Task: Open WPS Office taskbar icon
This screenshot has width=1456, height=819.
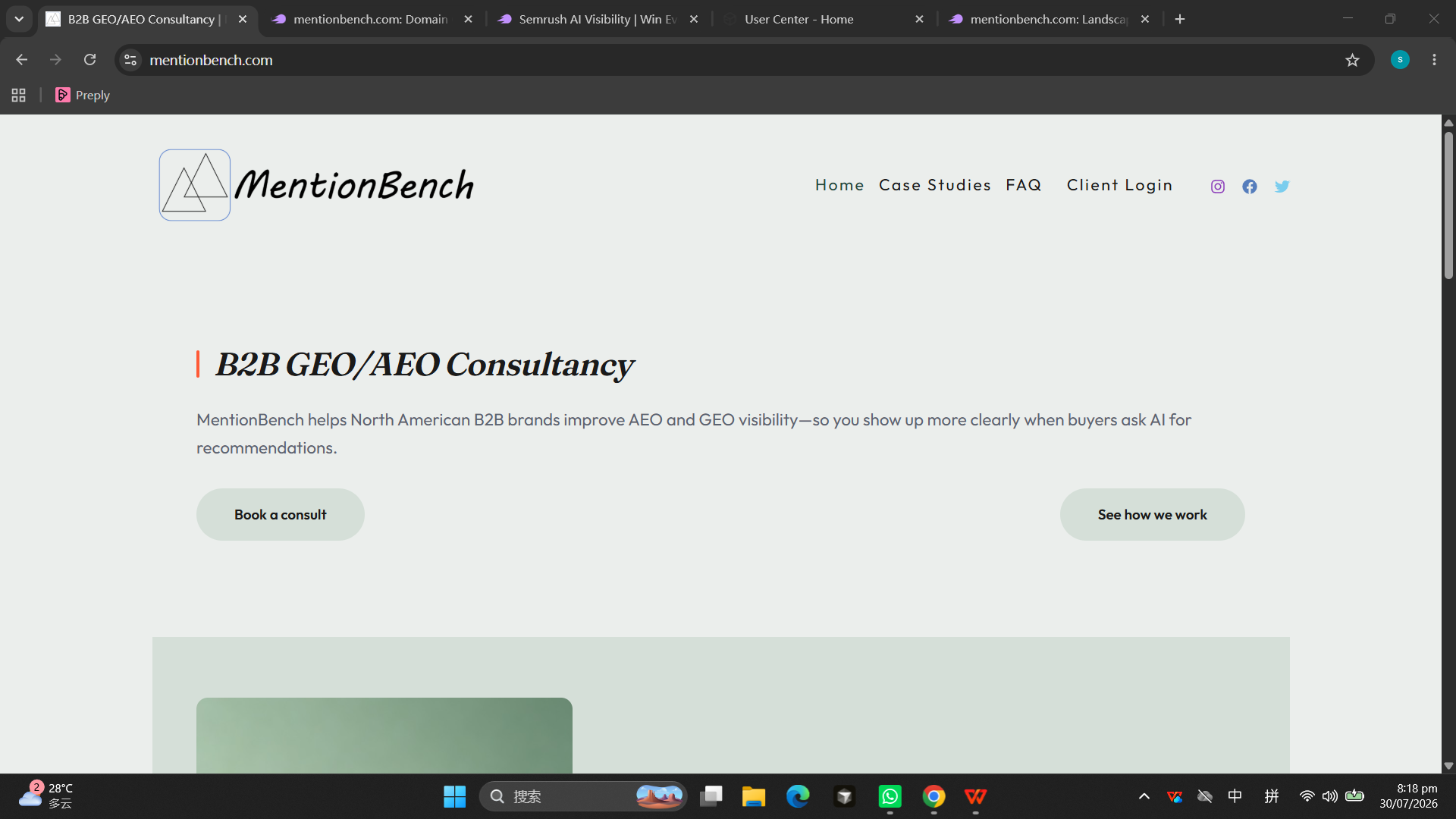Action: [976, 796]
